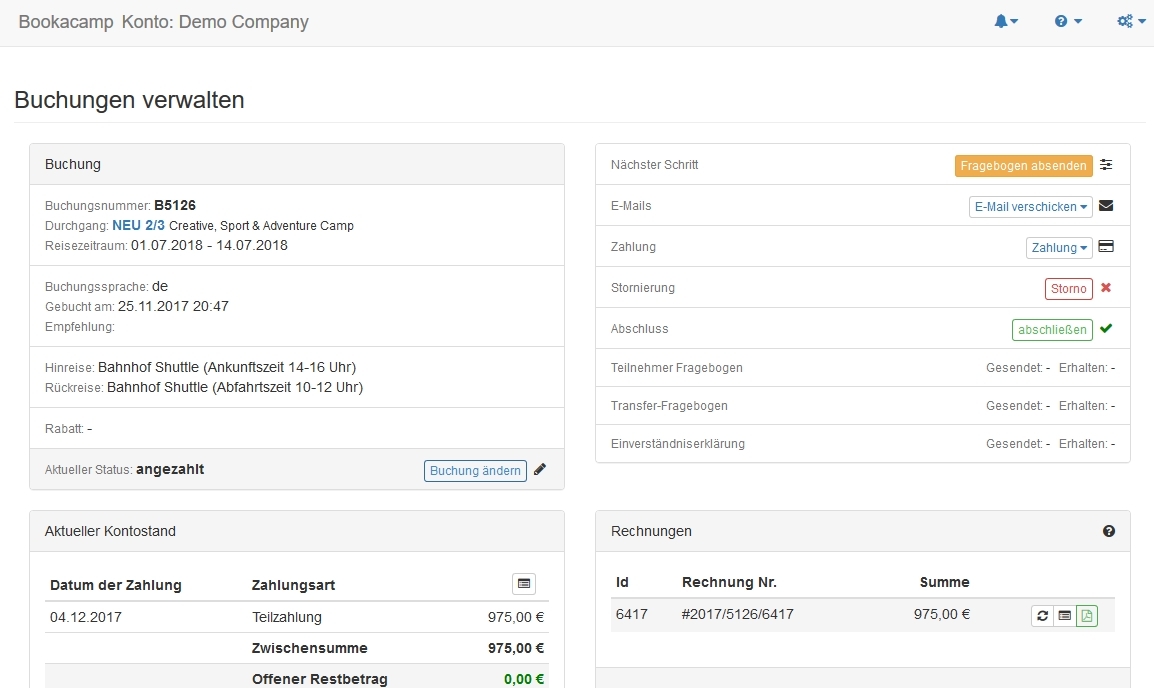Click the sliders icon beside Fragebogen absenden
The image size is (1154, 688).
pos(1106,165)
